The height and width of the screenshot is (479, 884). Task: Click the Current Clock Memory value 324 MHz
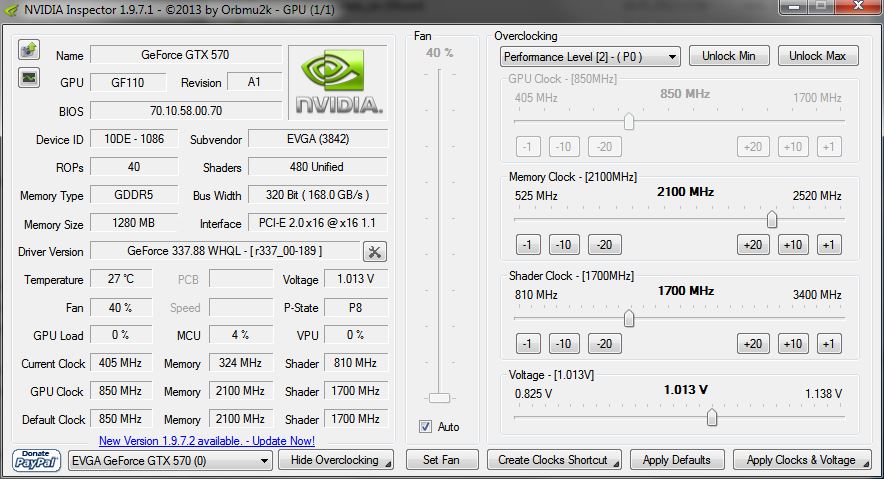click(x=241, y=363)
